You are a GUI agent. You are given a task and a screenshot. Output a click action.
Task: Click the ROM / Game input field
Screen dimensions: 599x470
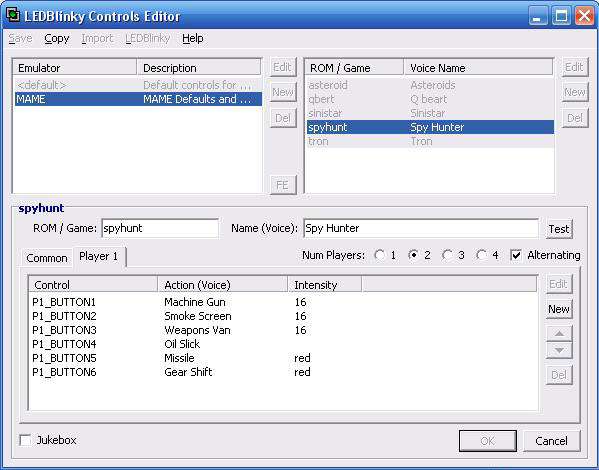click(160, 228)
